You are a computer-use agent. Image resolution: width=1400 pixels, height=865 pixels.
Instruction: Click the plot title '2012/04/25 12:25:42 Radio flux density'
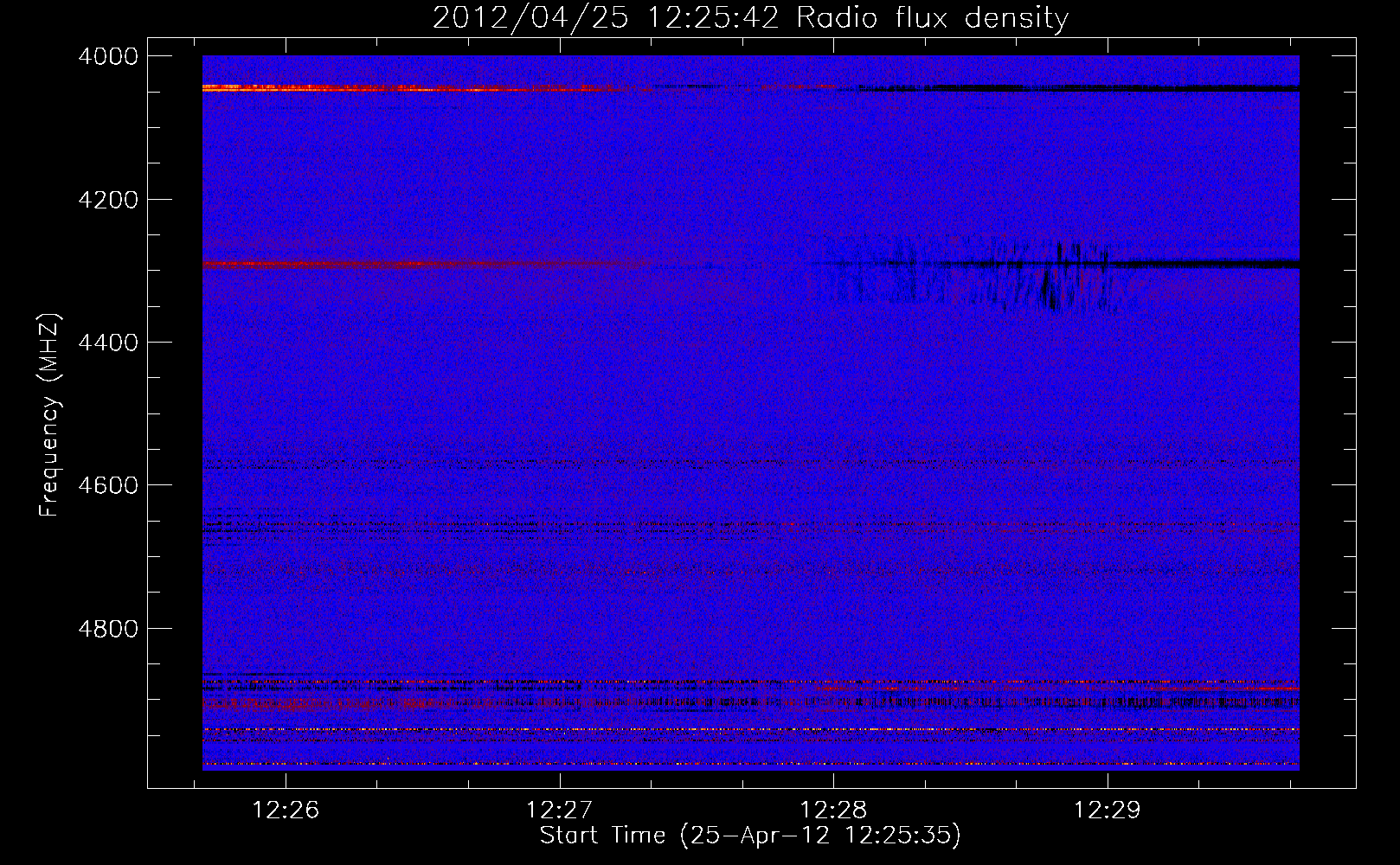point(750,17)
